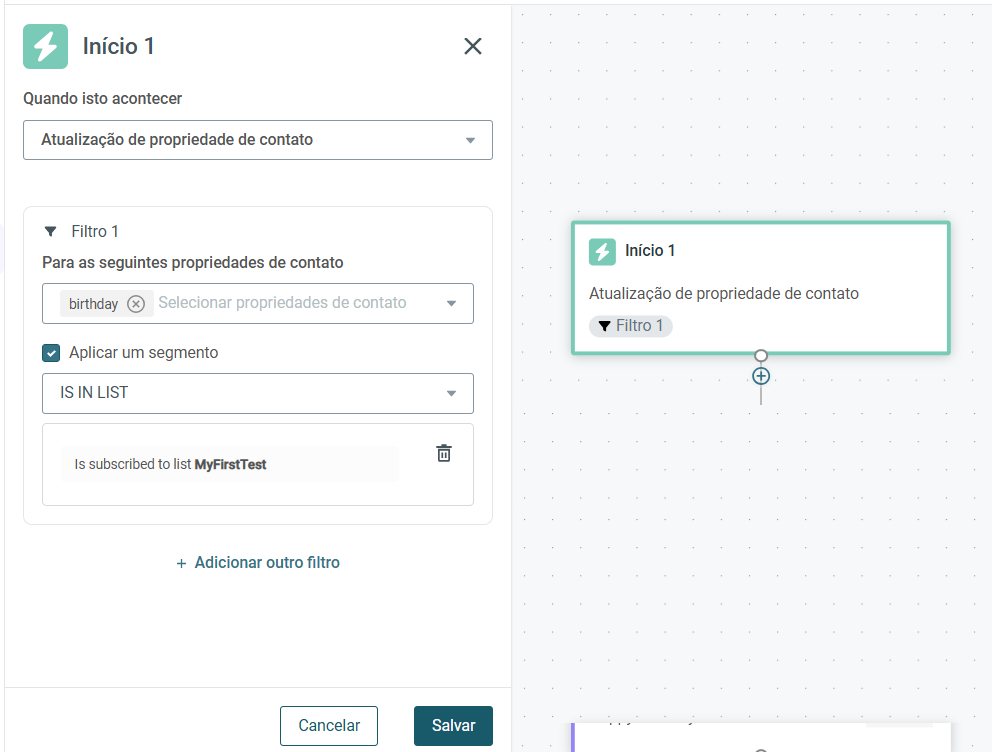Uncheck Aplicar um segmento checkbox
The height and width of the screenshot is (752, 992).
(51, 353)
